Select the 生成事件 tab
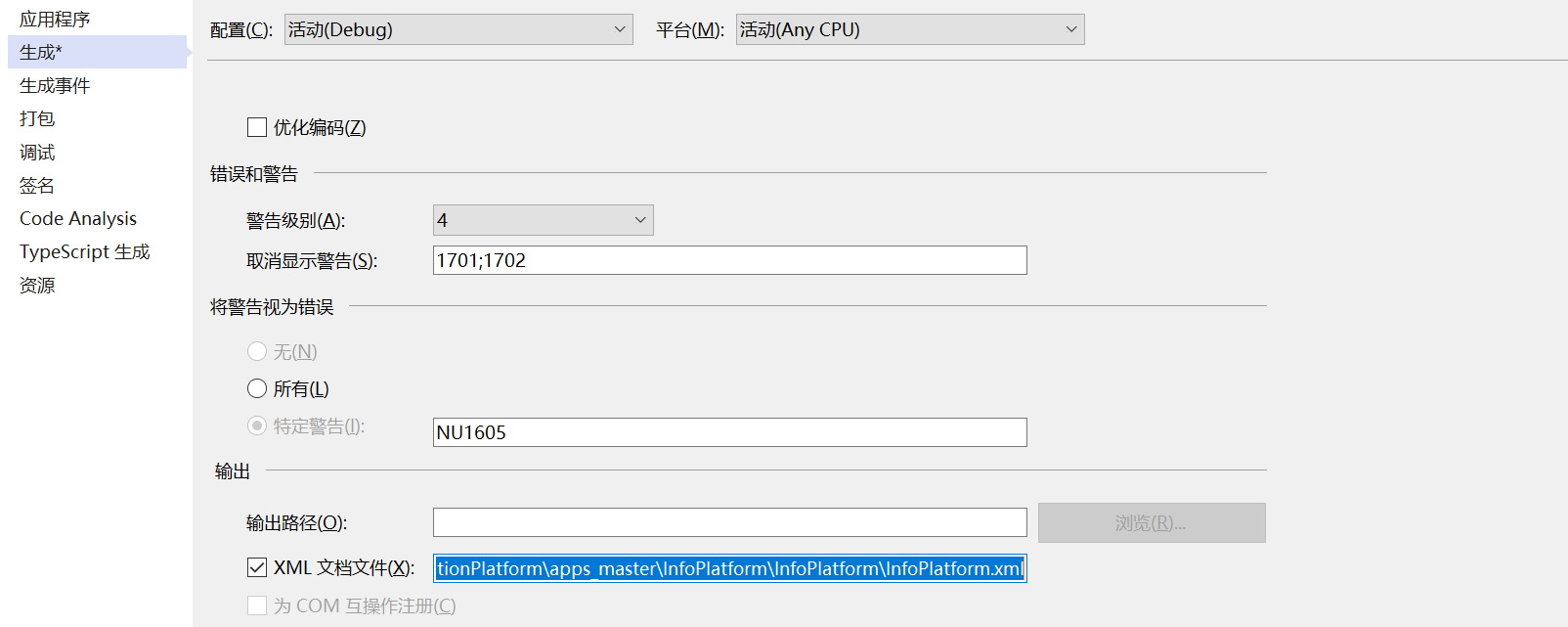This screenshot has height=627, width=1568. [x=55, y=86]
